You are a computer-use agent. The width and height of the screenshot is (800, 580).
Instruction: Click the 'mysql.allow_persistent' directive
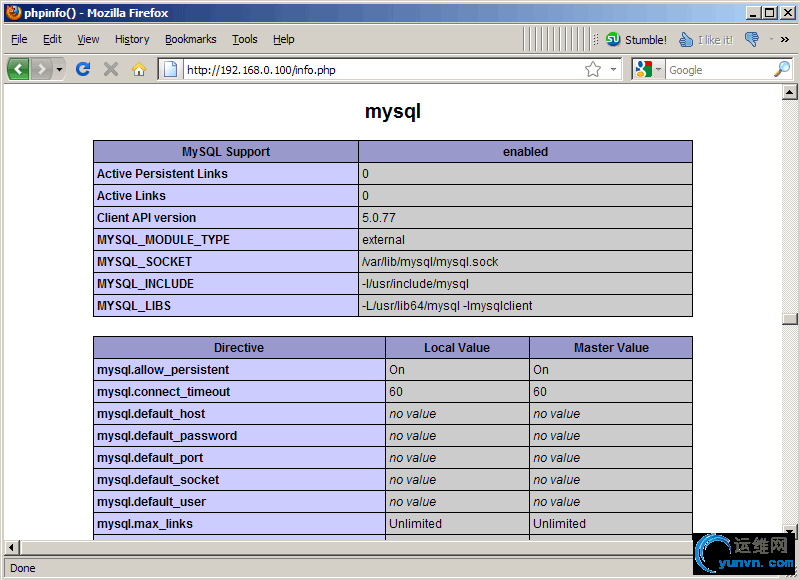163,370
